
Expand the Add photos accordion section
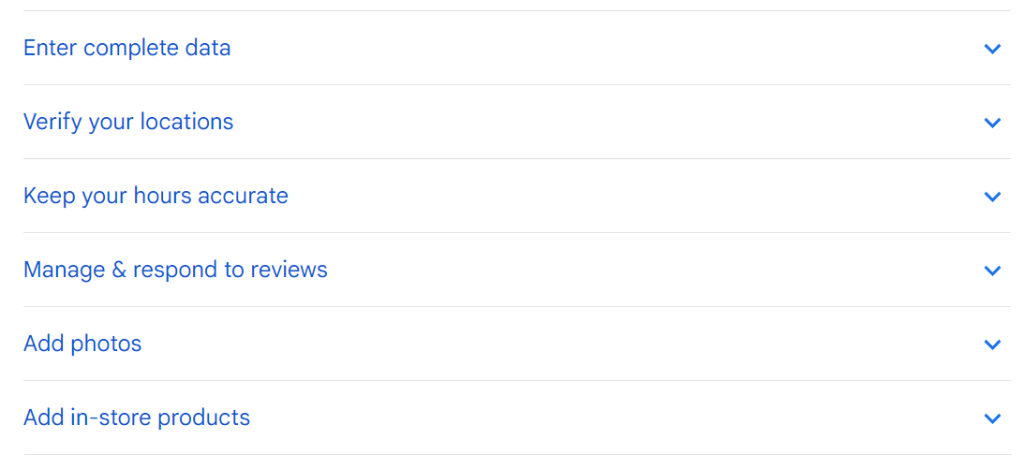click(517, 343)
